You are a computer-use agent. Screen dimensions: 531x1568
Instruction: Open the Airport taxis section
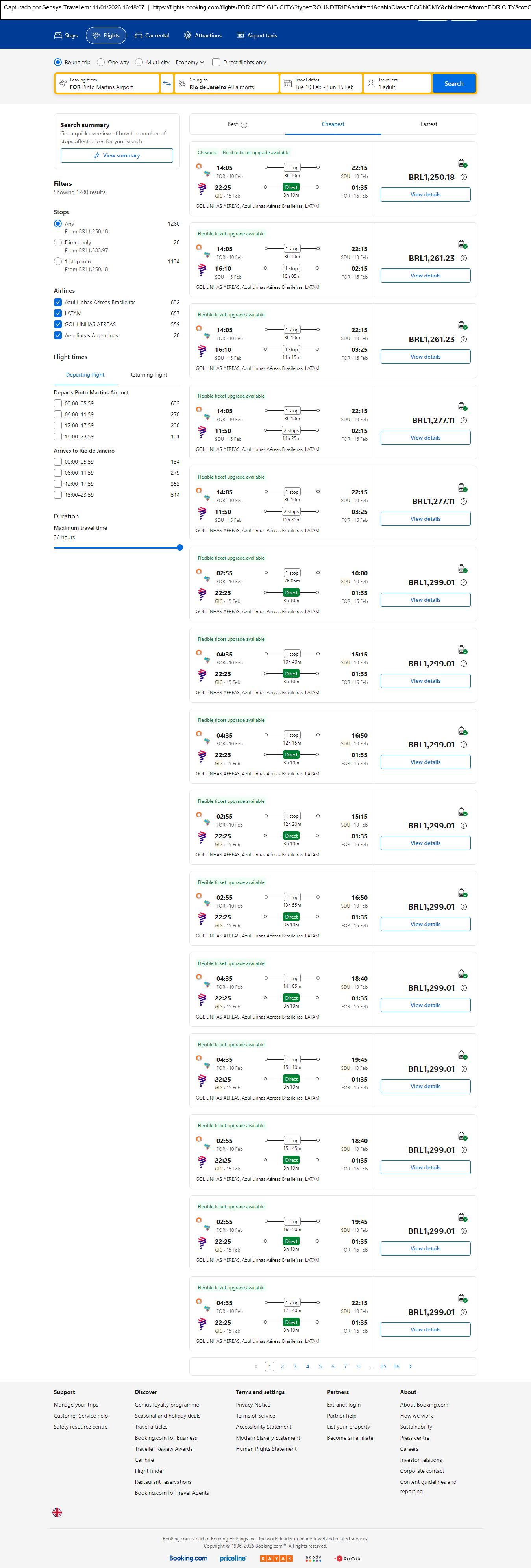click(256, 36)
